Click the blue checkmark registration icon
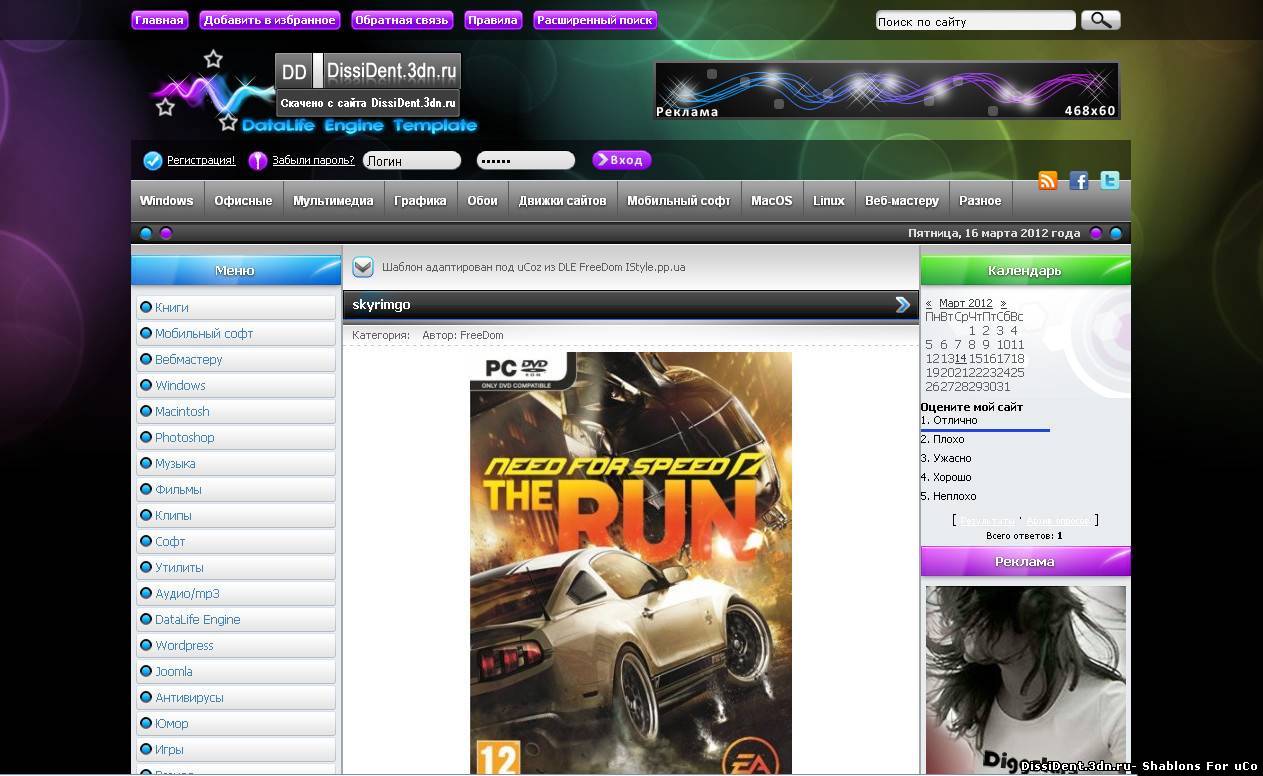 point(152,160)
